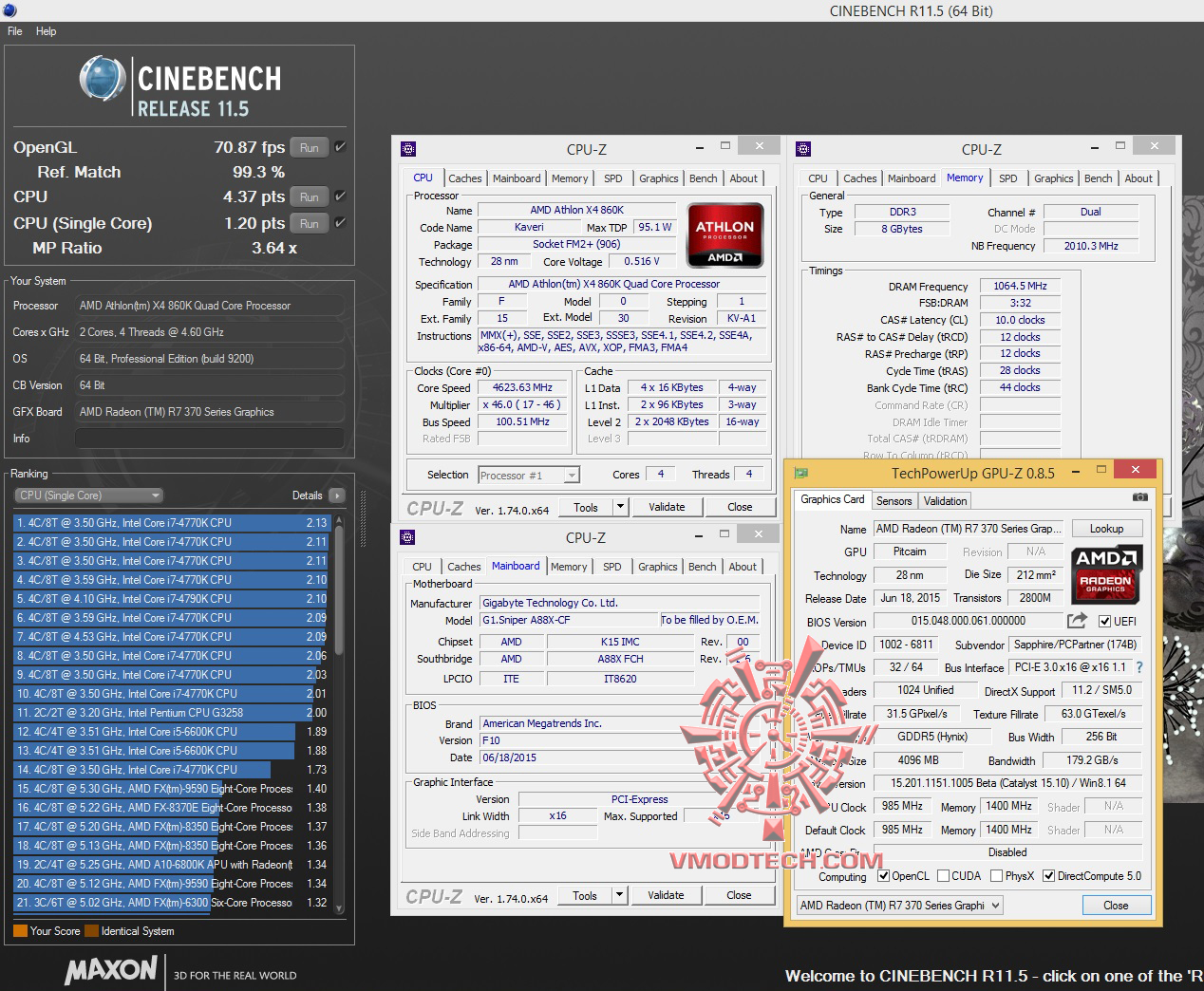Open the Help menu in Cinebench
The width and height of the screenshot is (1204, 991).
(47, 31)
